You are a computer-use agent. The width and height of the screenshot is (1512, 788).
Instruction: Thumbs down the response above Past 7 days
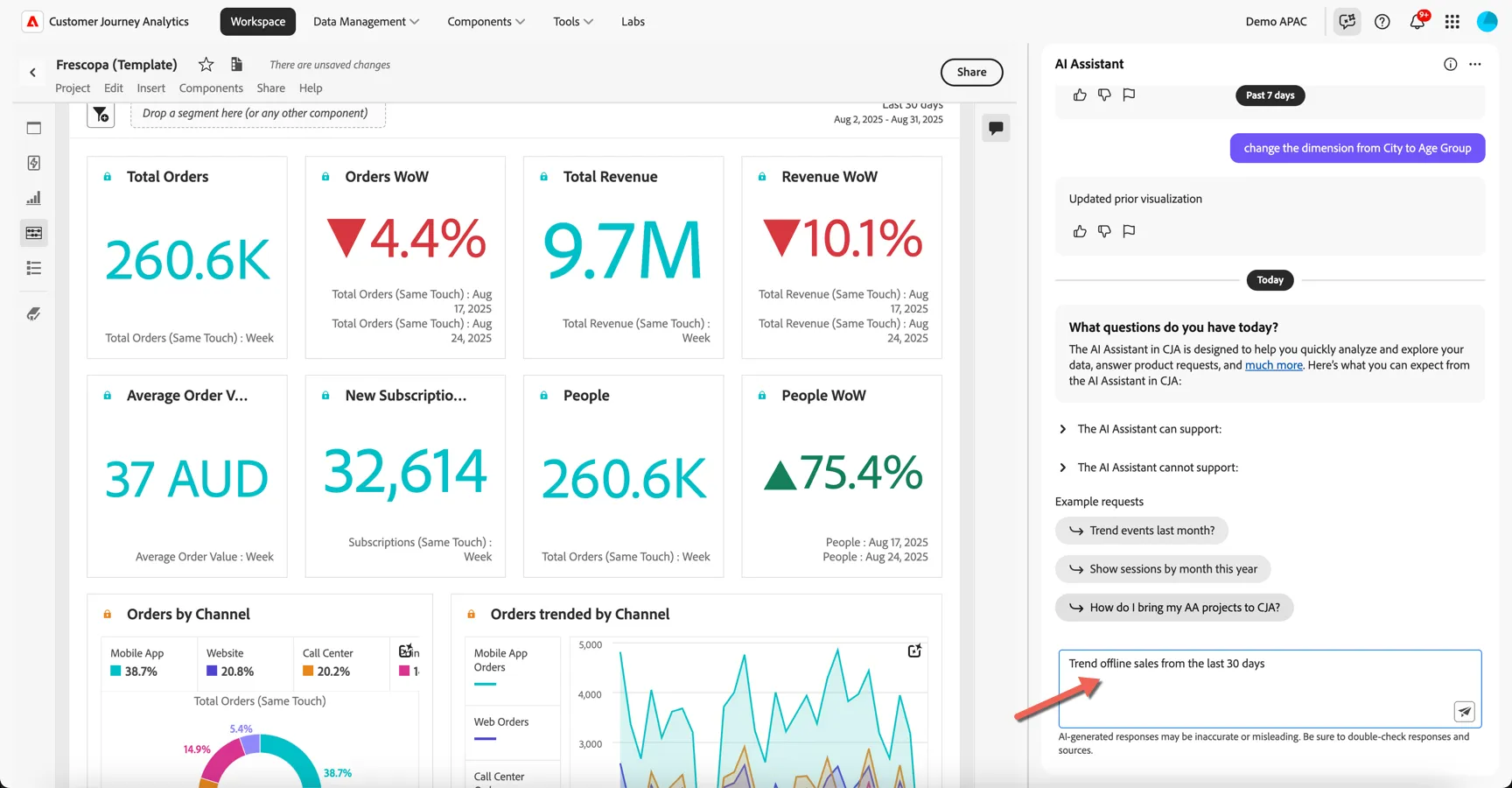point(1104,95)
